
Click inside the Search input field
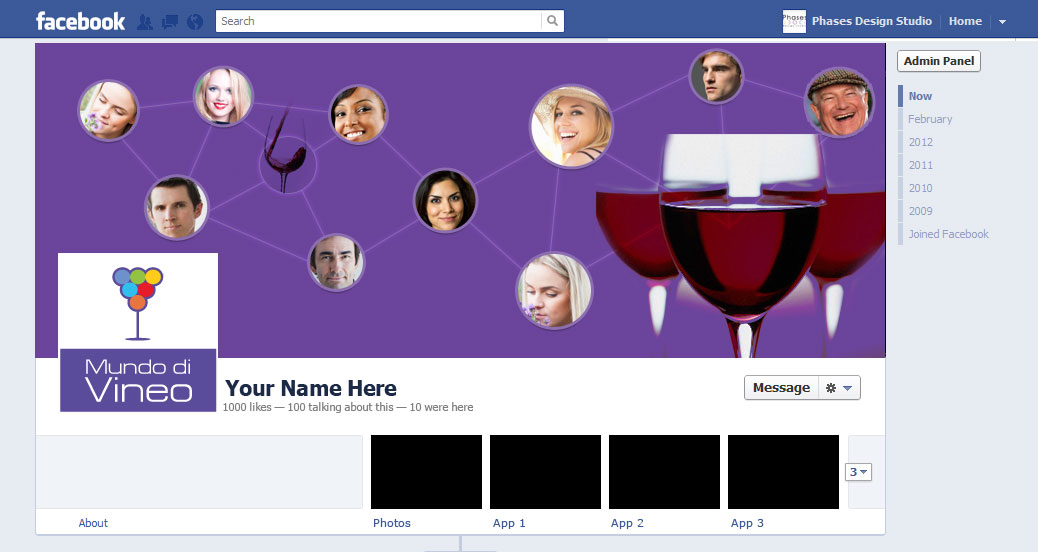378,21
